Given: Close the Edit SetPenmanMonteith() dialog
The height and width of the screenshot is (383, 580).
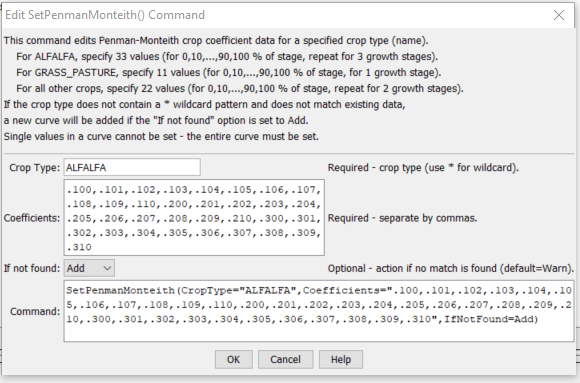Looking at the screenshot, I should (x=559, y=15).
